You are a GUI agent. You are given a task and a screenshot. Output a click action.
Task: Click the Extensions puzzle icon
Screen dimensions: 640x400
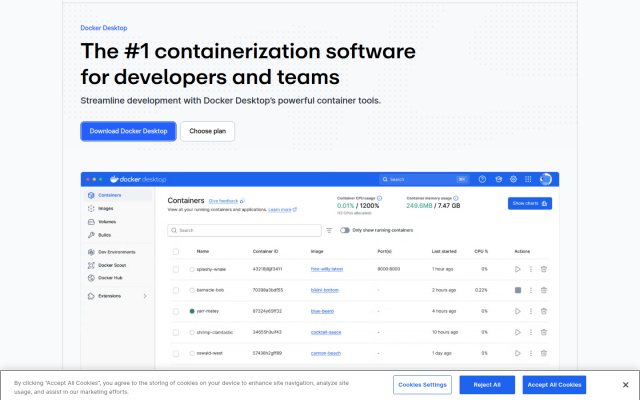coord(91,296)
